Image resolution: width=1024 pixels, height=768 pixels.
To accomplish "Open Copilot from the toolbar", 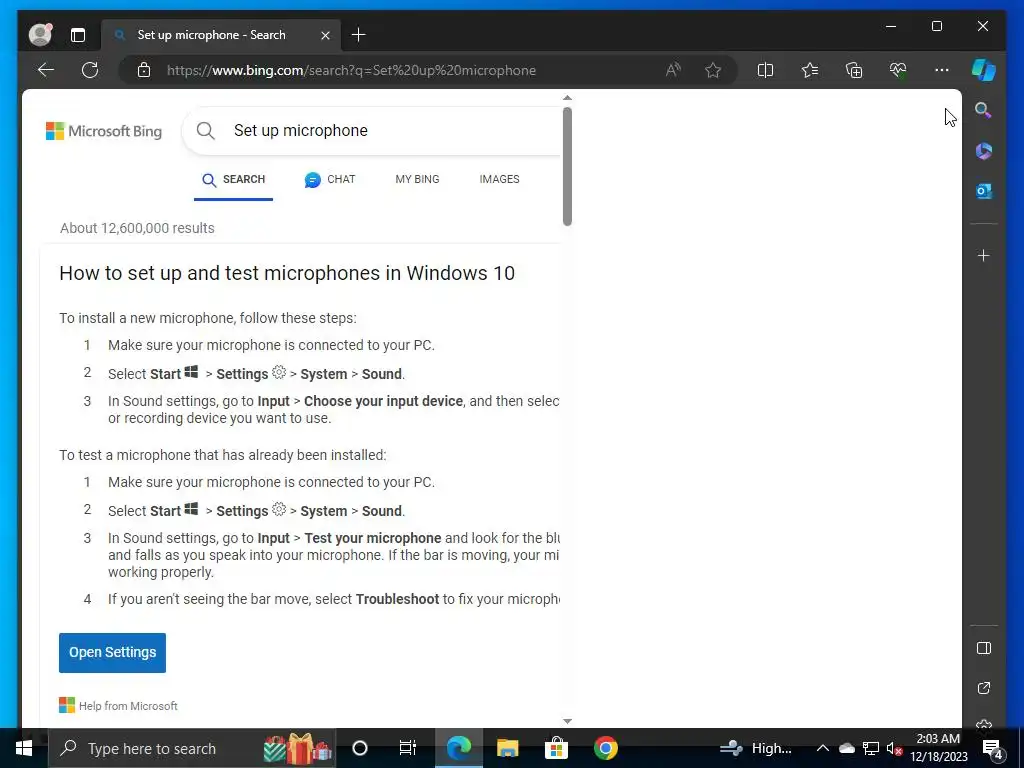I will pyautogui.click(x=984, y=70).
